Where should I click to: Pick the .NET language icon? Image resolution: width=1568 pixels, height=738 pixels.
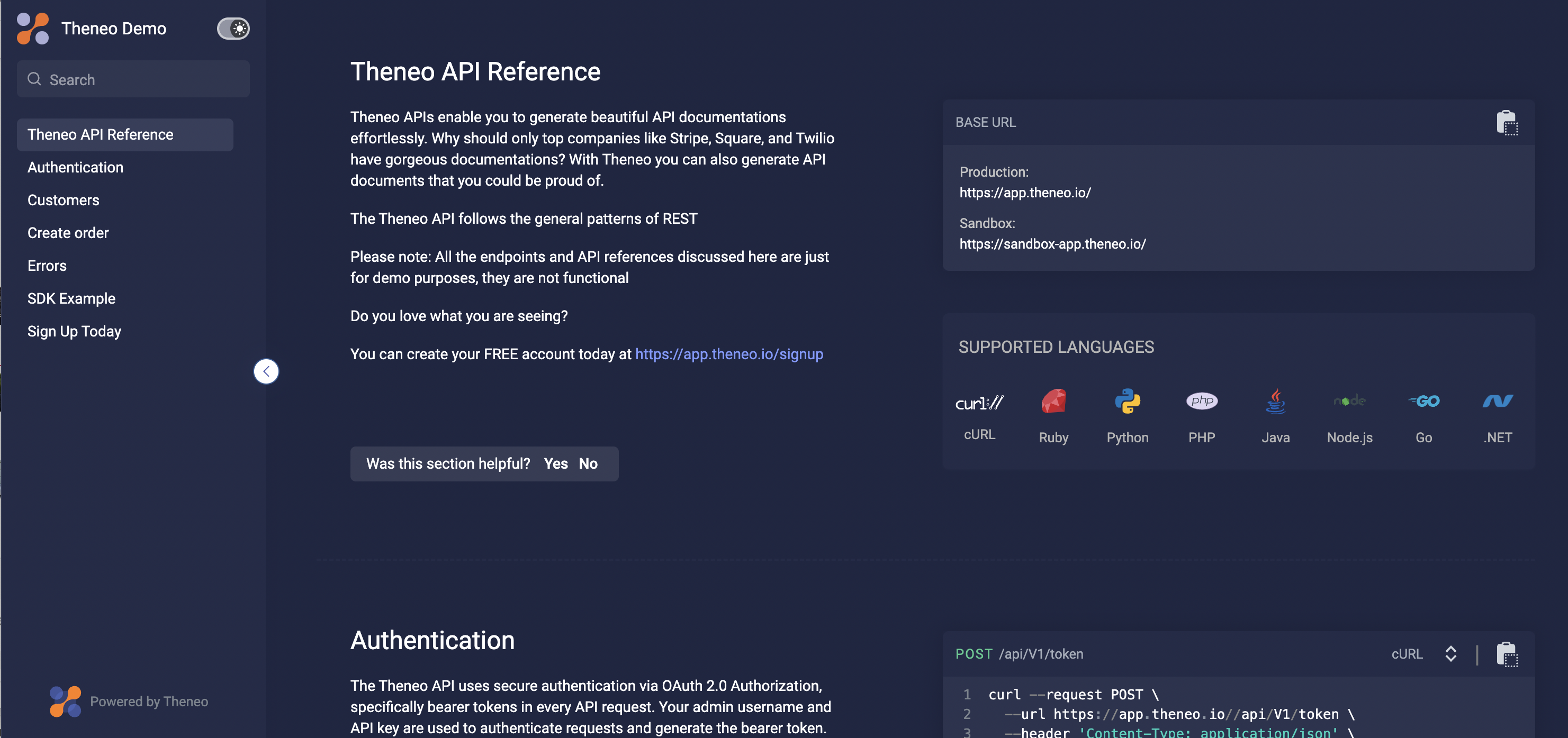(1498, 402)
